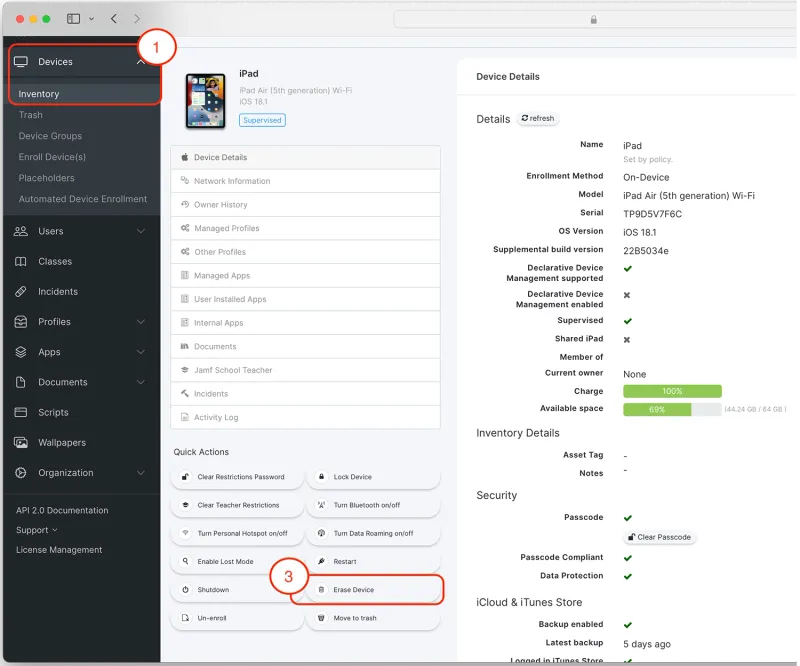This screenshot has width=800, height=666.
Task: Click the iPad device thumbnail image
Action: coord(206,101)
